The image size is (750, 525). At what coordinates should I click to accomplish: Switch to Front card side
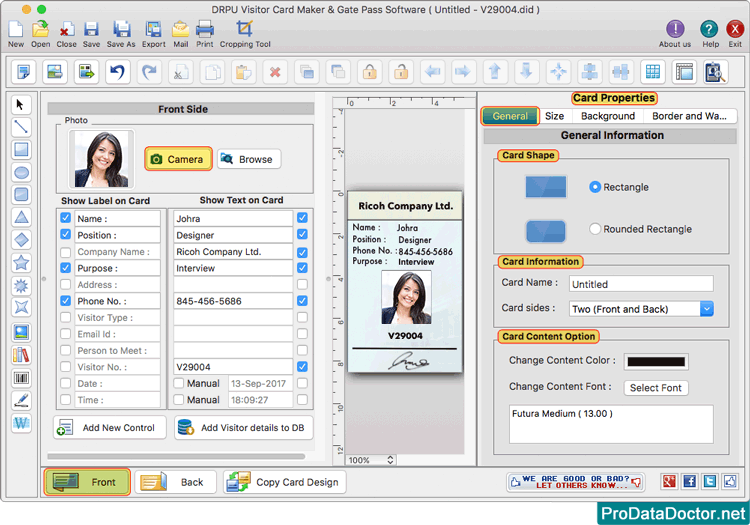coord(87,481)
